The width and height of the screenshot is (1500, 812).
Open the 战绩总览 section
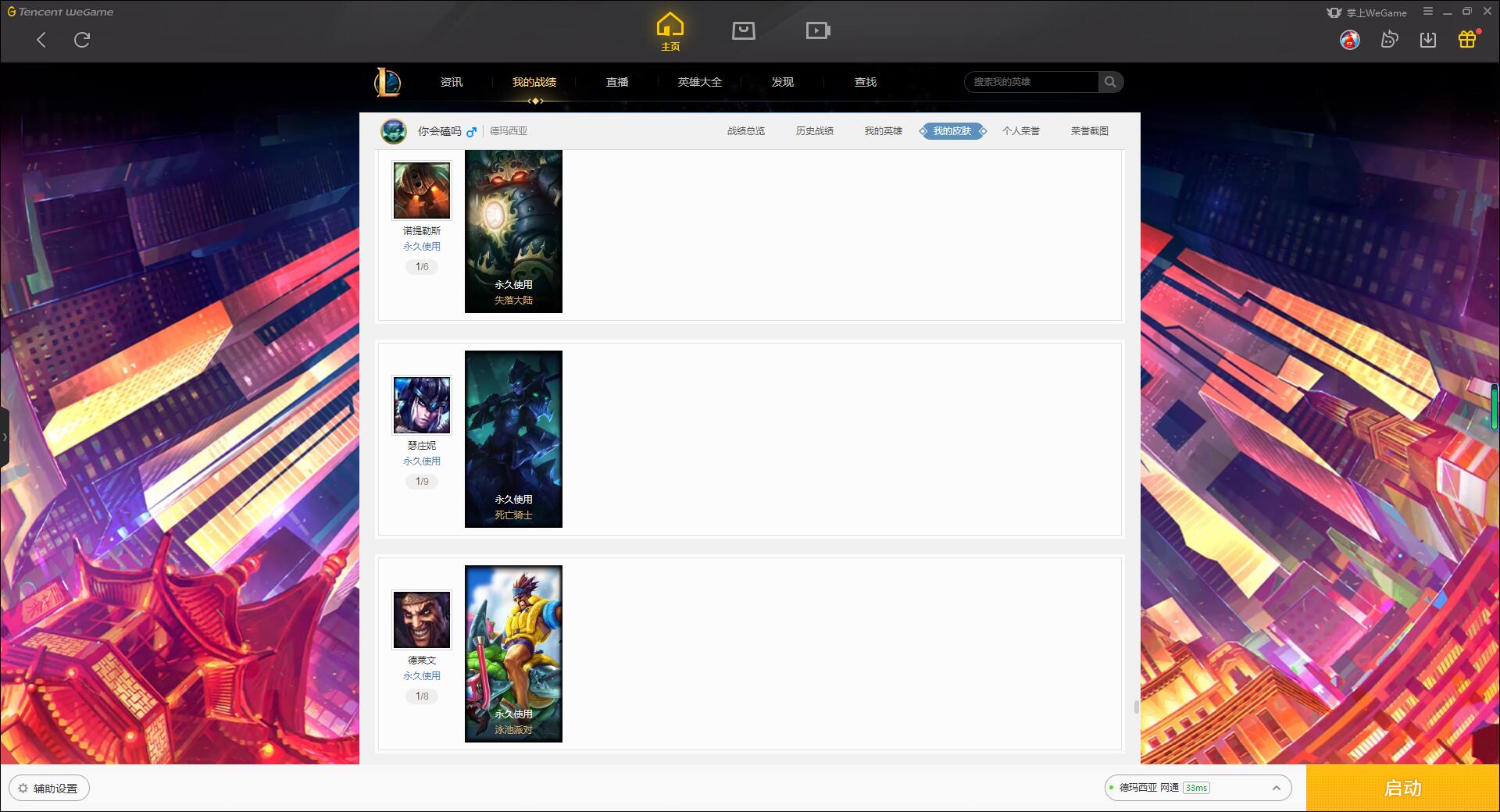tap(746, 131)
